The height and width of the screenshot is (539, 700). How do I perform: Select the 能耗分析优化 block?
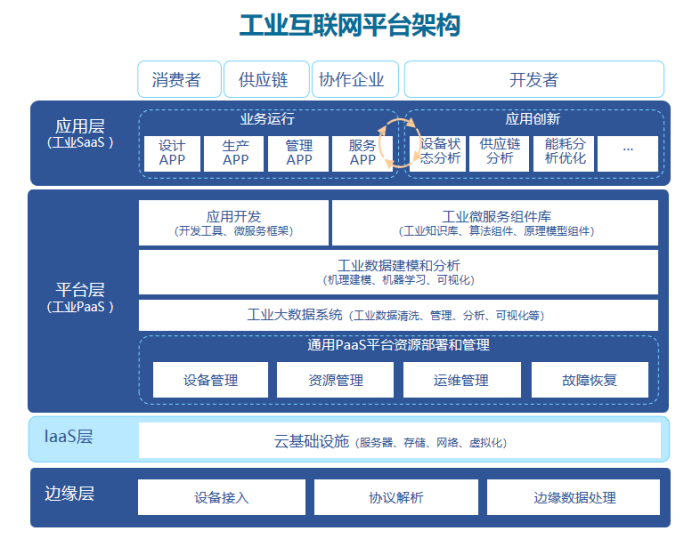pyautogui.click(x=564, y=153)
